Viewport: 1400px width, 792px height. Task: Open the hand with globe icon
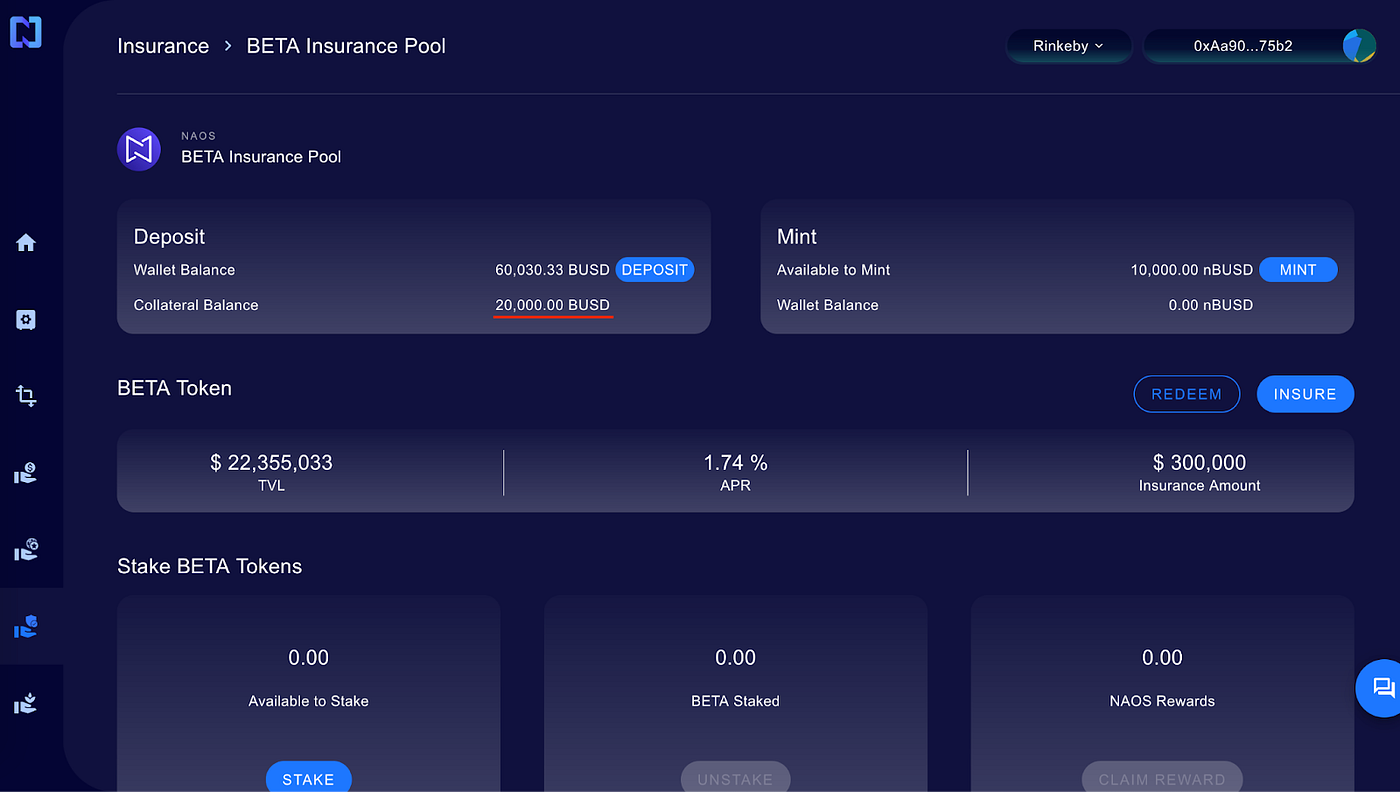[26, 550]
